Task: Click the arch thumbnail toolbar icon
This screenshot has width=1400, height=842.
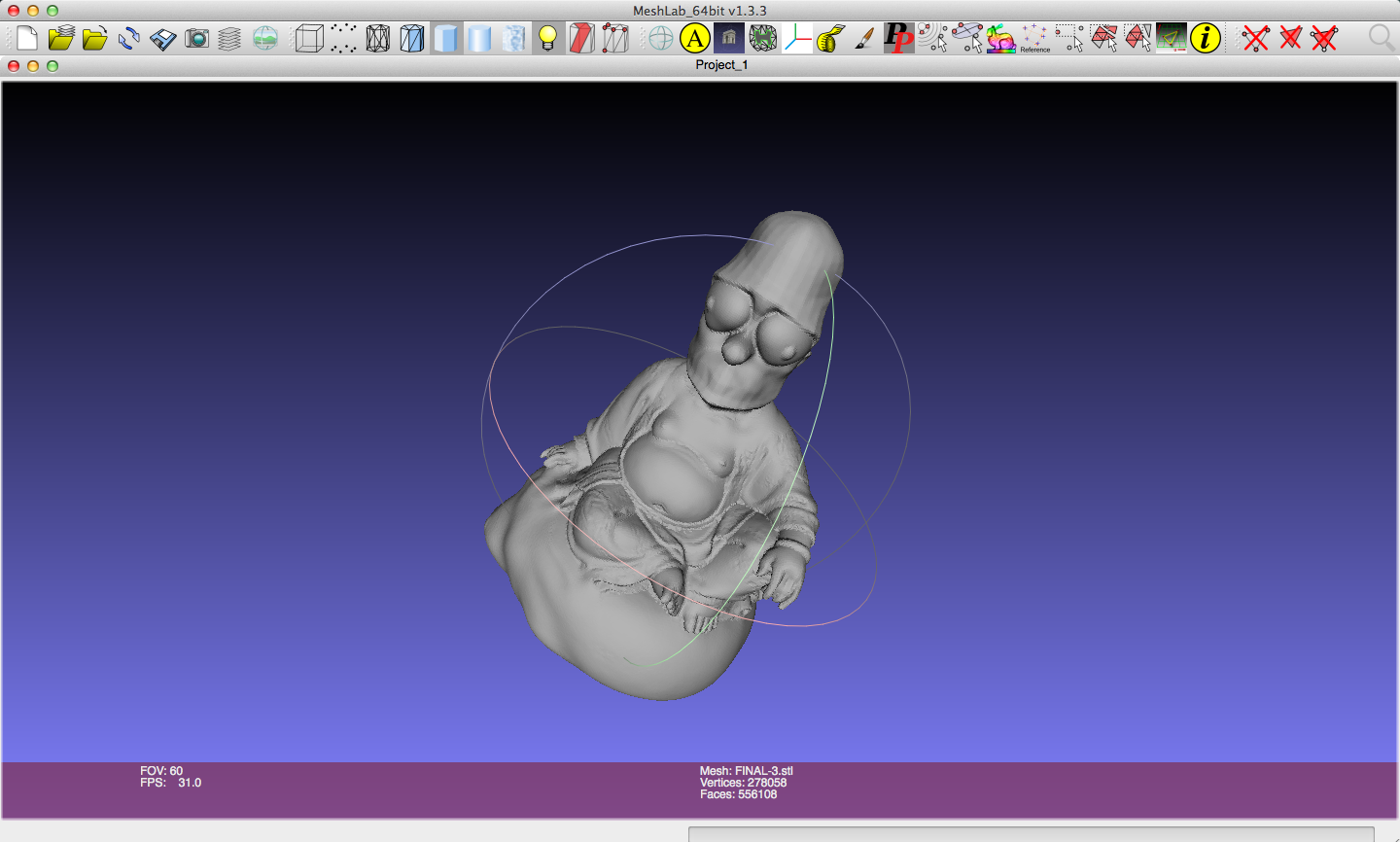Action: tap(729, 39)
